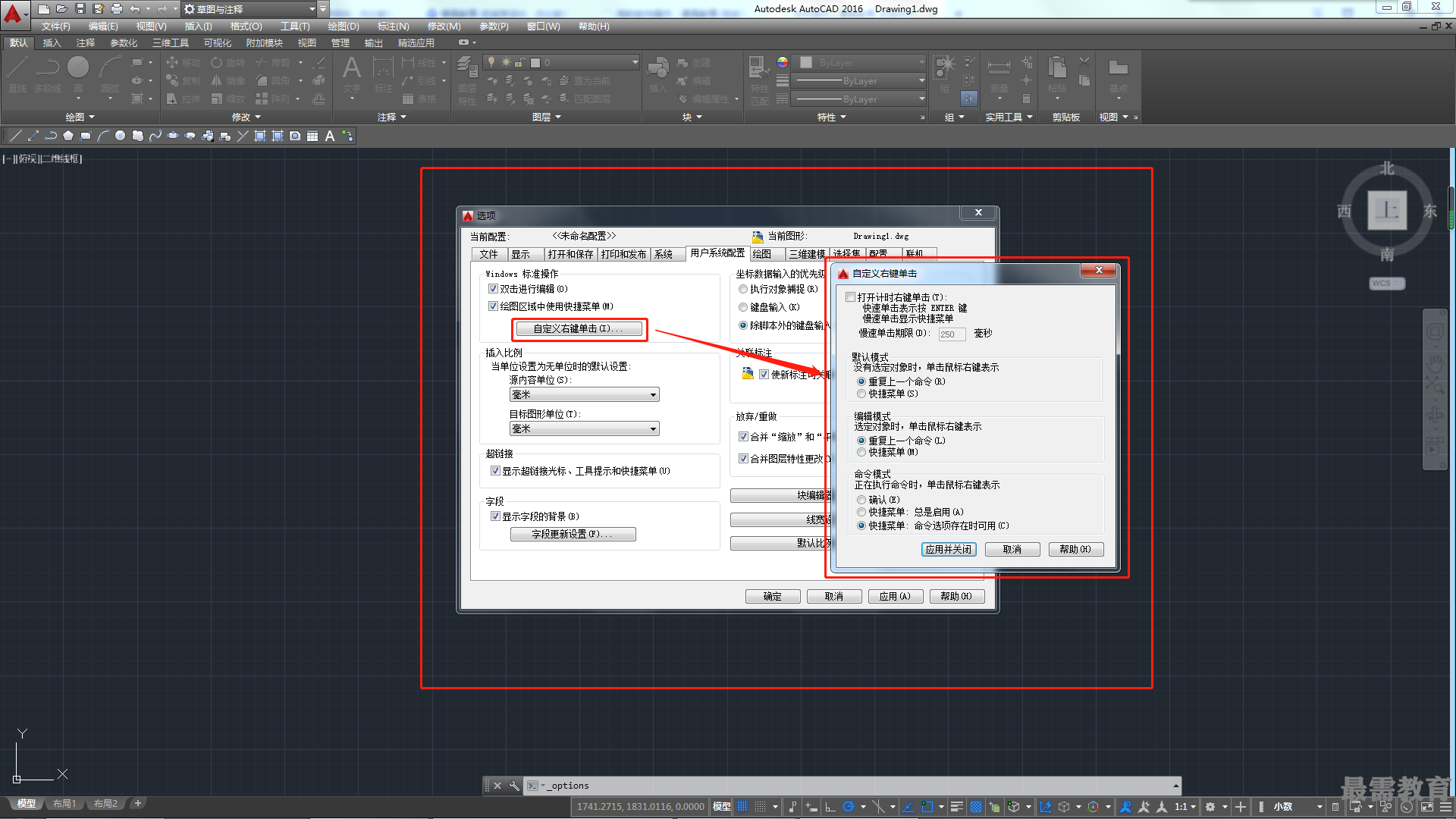Open the 草图与注释 workspace dropdown
Viewport: 1456px width, 819px height.
[249, 9]
